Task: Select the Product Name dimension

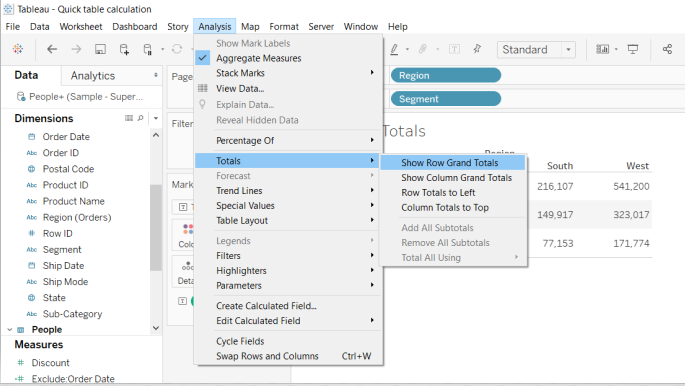Action: click(73, 201)
